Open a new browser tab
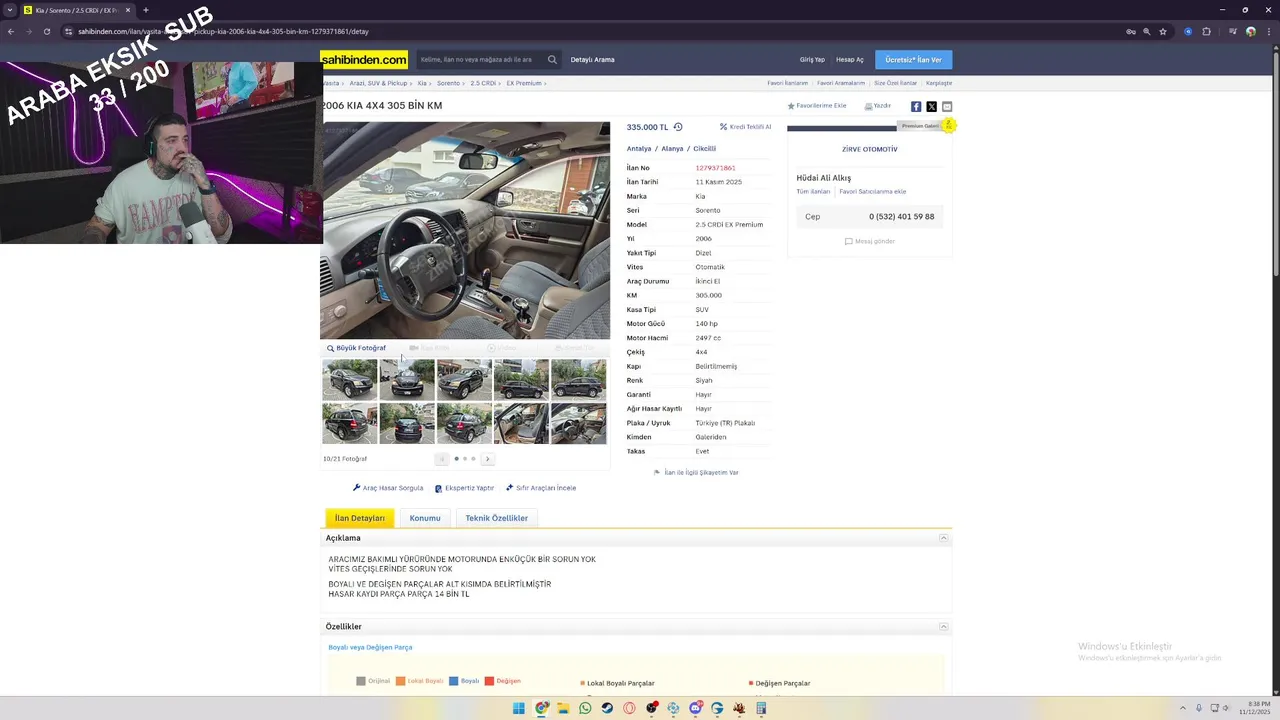 [x=146, y=10]
